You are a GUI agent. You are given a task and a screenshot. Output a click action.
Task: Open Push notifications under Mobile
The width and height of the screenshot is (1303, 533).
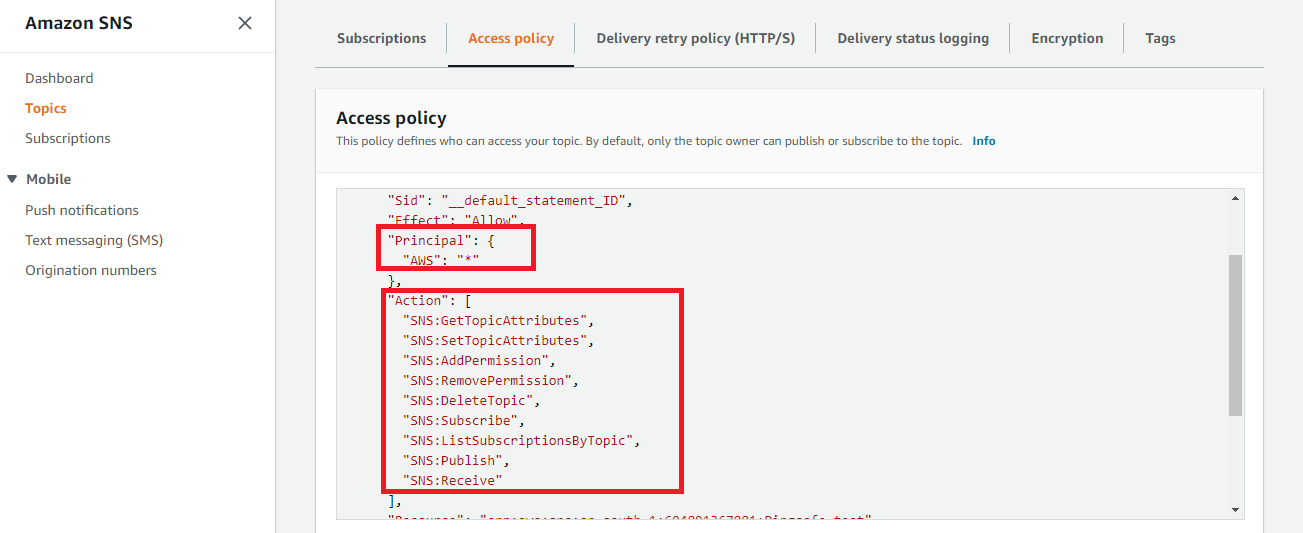pyautogui.click(x=82, y=210)
